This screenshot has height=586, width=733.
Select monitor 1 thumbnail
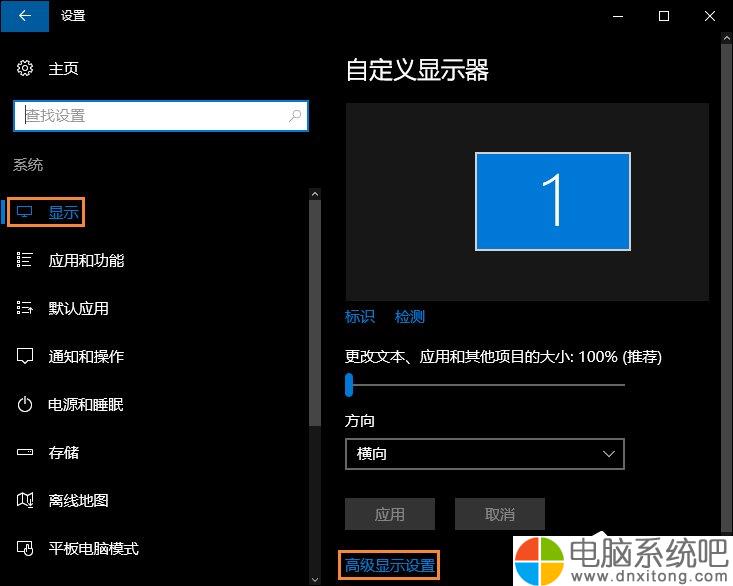click(x=553, y=201)
